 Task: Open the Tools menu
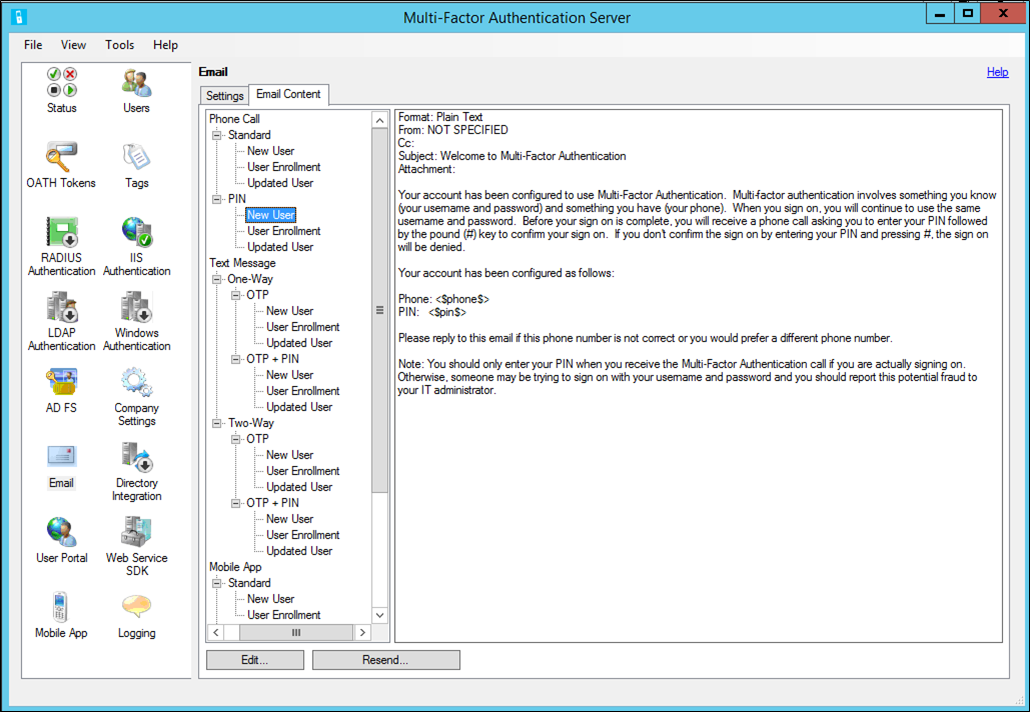119,45
